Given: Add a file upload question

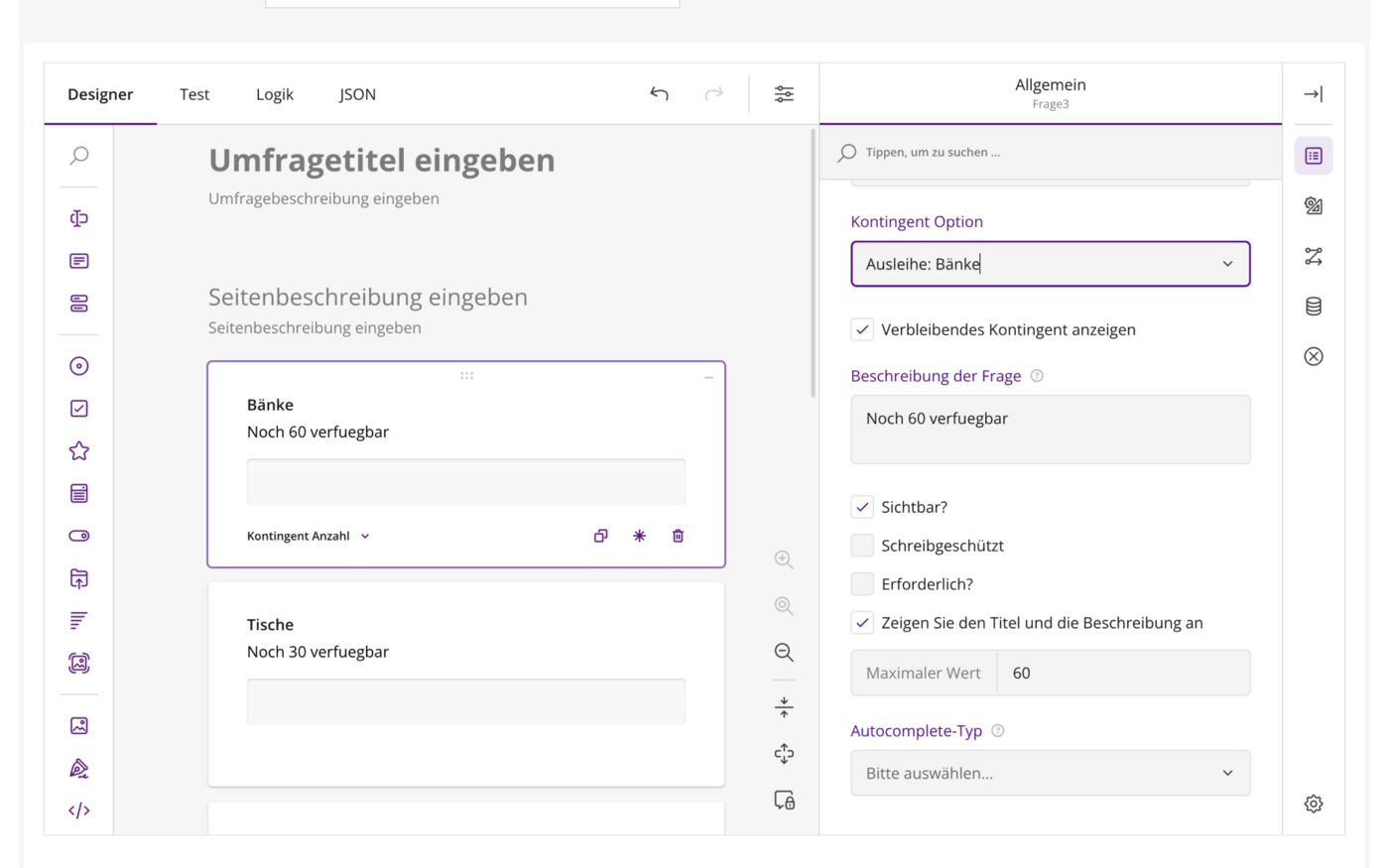Looking at the screenshot, I should tap(79, 578).
